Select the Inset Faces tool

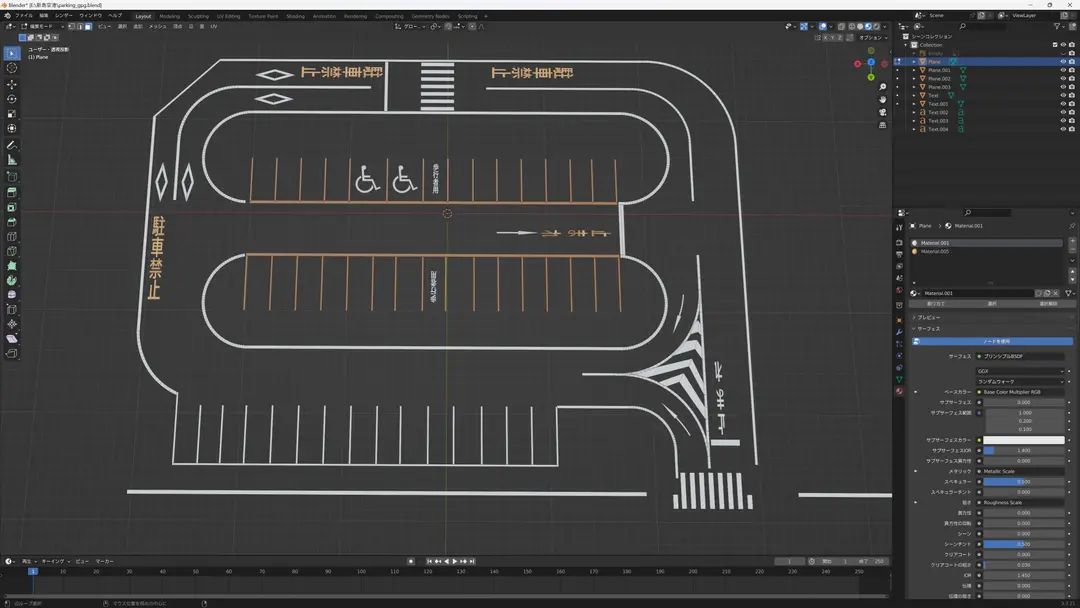(x=12, y=207)
